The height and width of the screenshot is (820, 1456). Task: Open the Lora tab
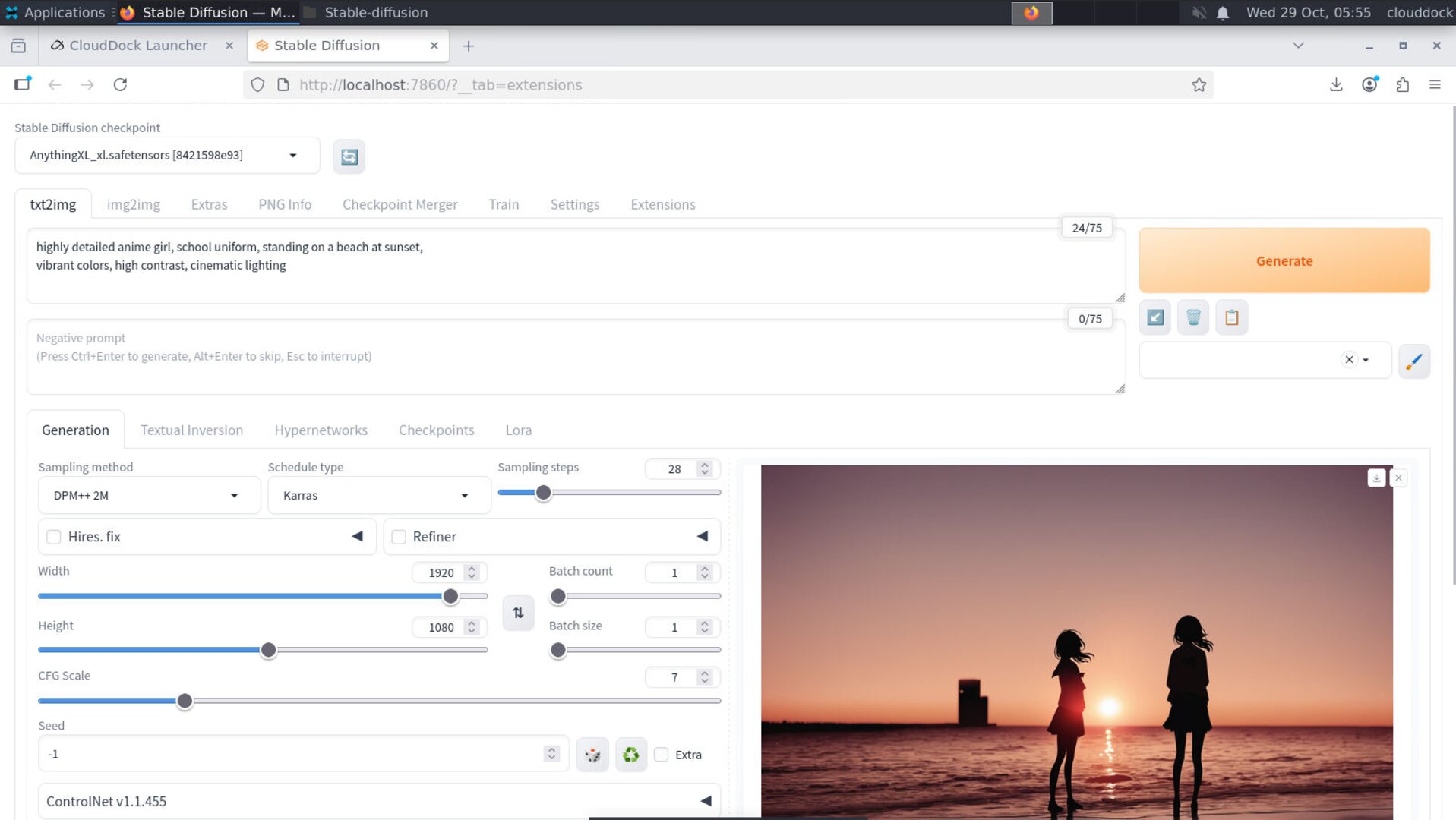[518, 430]
